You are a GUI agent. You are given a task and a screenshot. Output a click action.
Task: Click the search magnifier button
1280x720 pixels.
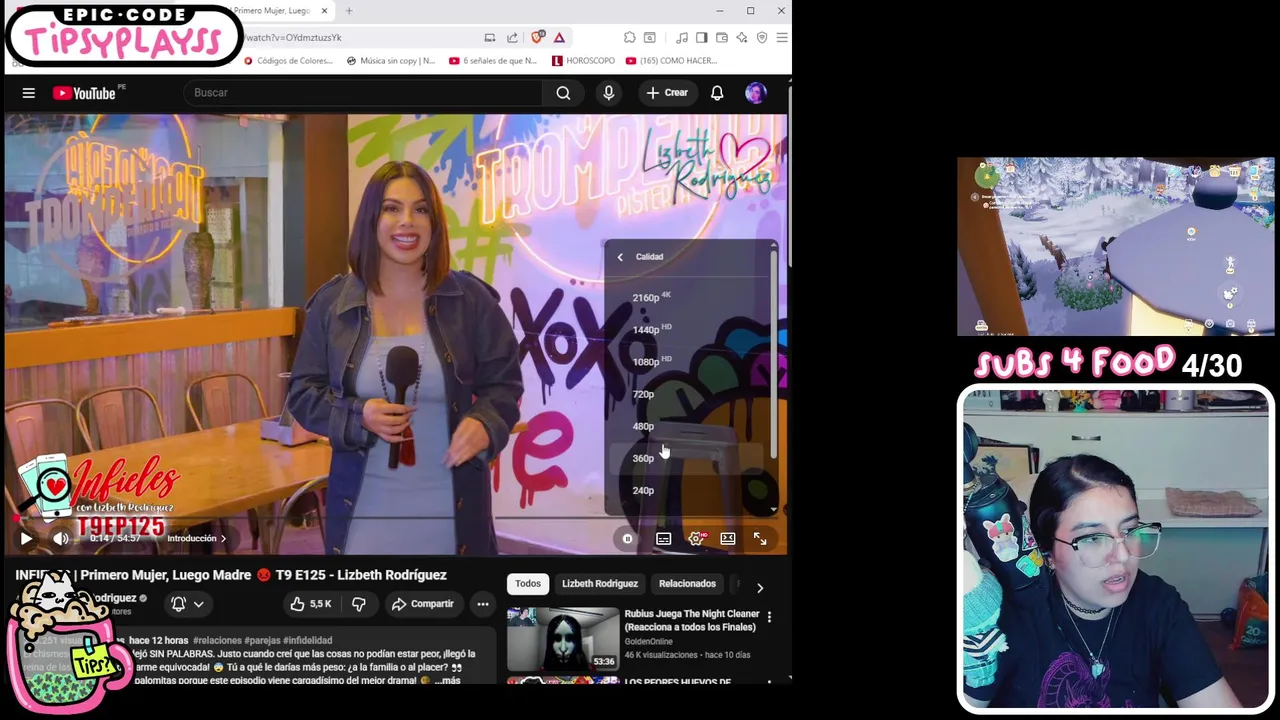563,93
